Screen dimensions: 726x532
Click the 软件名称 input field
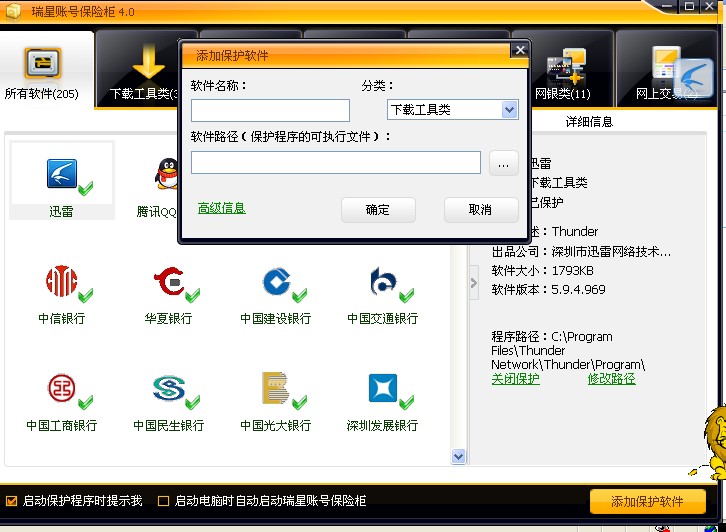(270, 110)
